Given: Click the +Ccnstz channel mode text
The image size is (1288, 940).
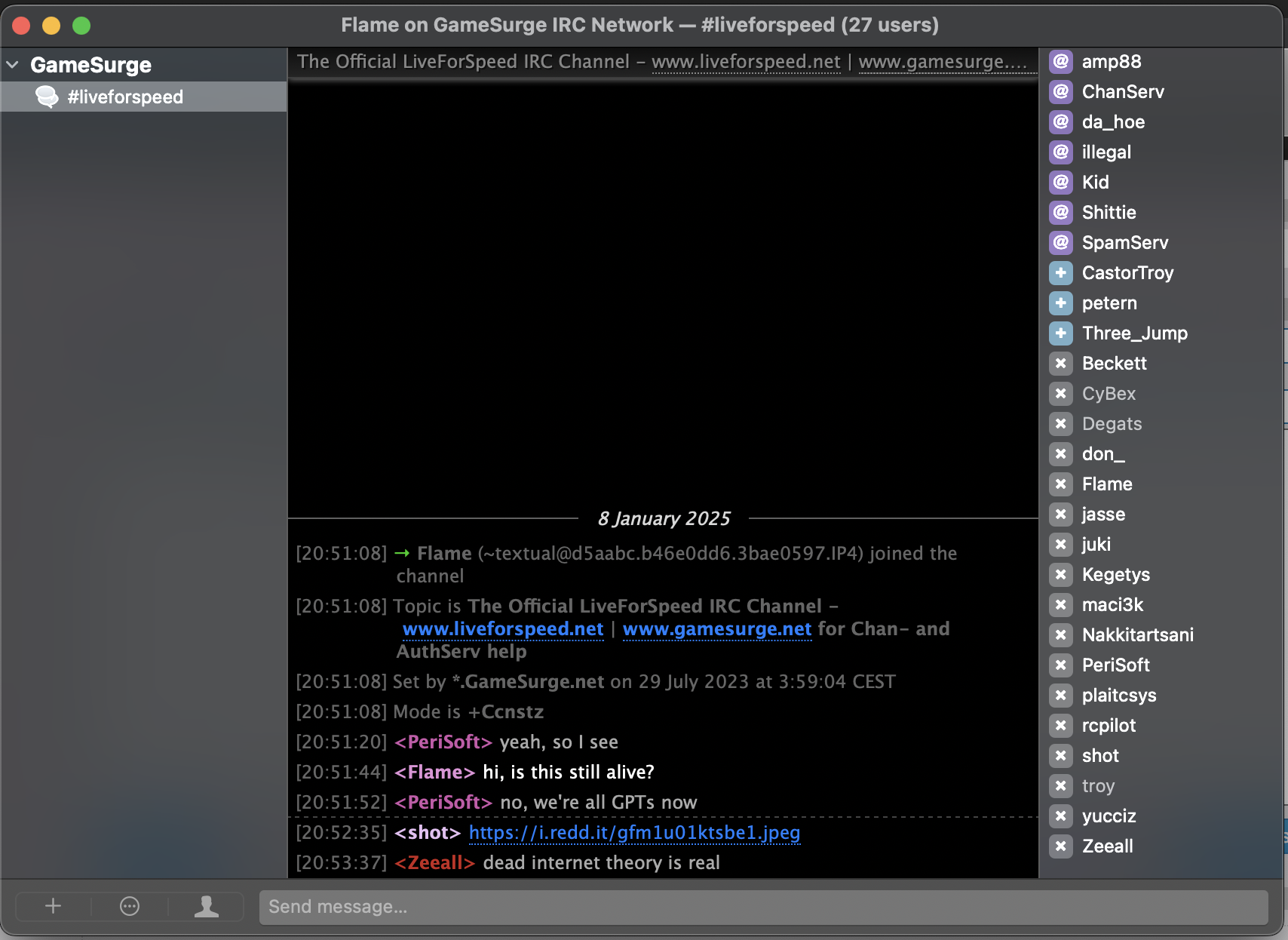Looking at the screenshot, I should [x=505, y=711].
